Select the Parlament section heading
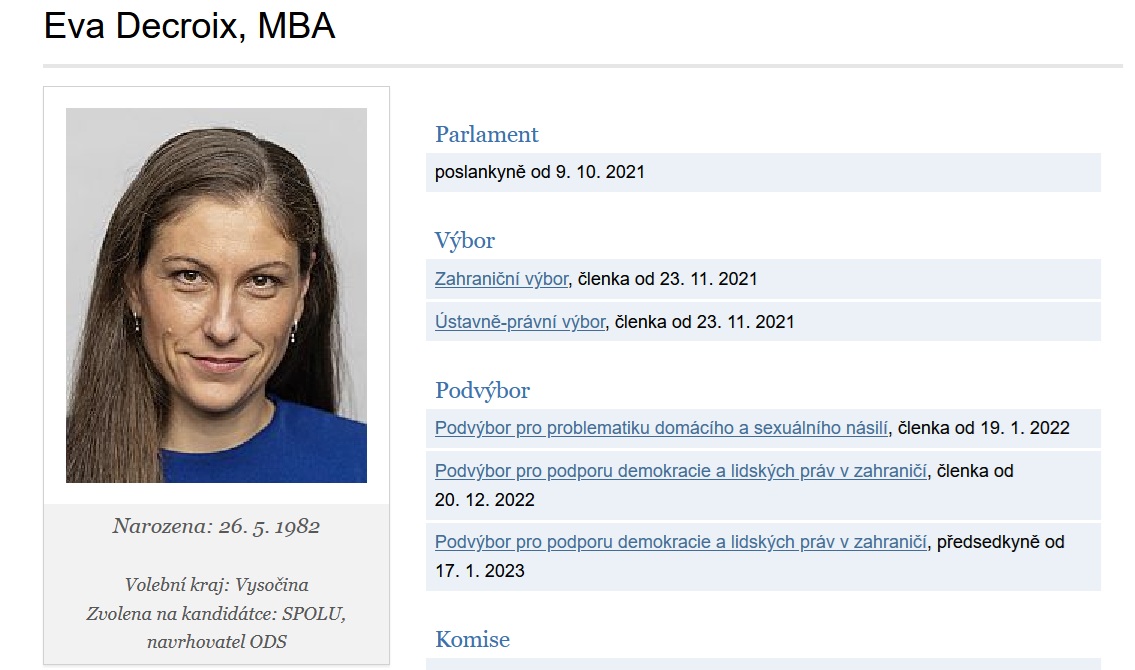The height and width of the screenshot is (670, 1135). point(486,135)
